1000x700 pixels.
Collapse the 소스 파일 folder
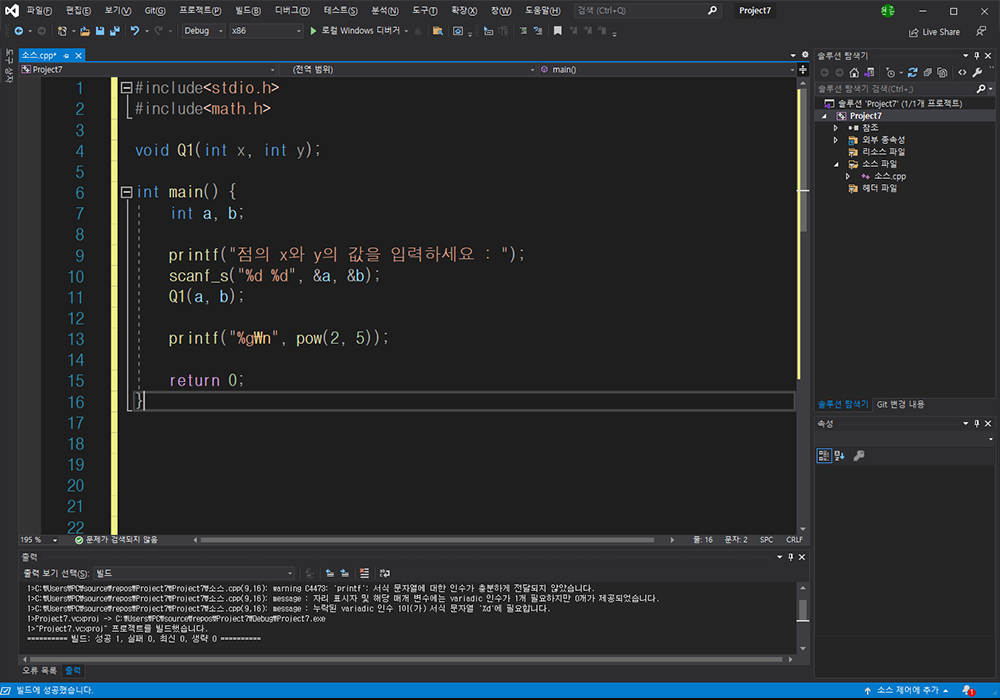836,164
